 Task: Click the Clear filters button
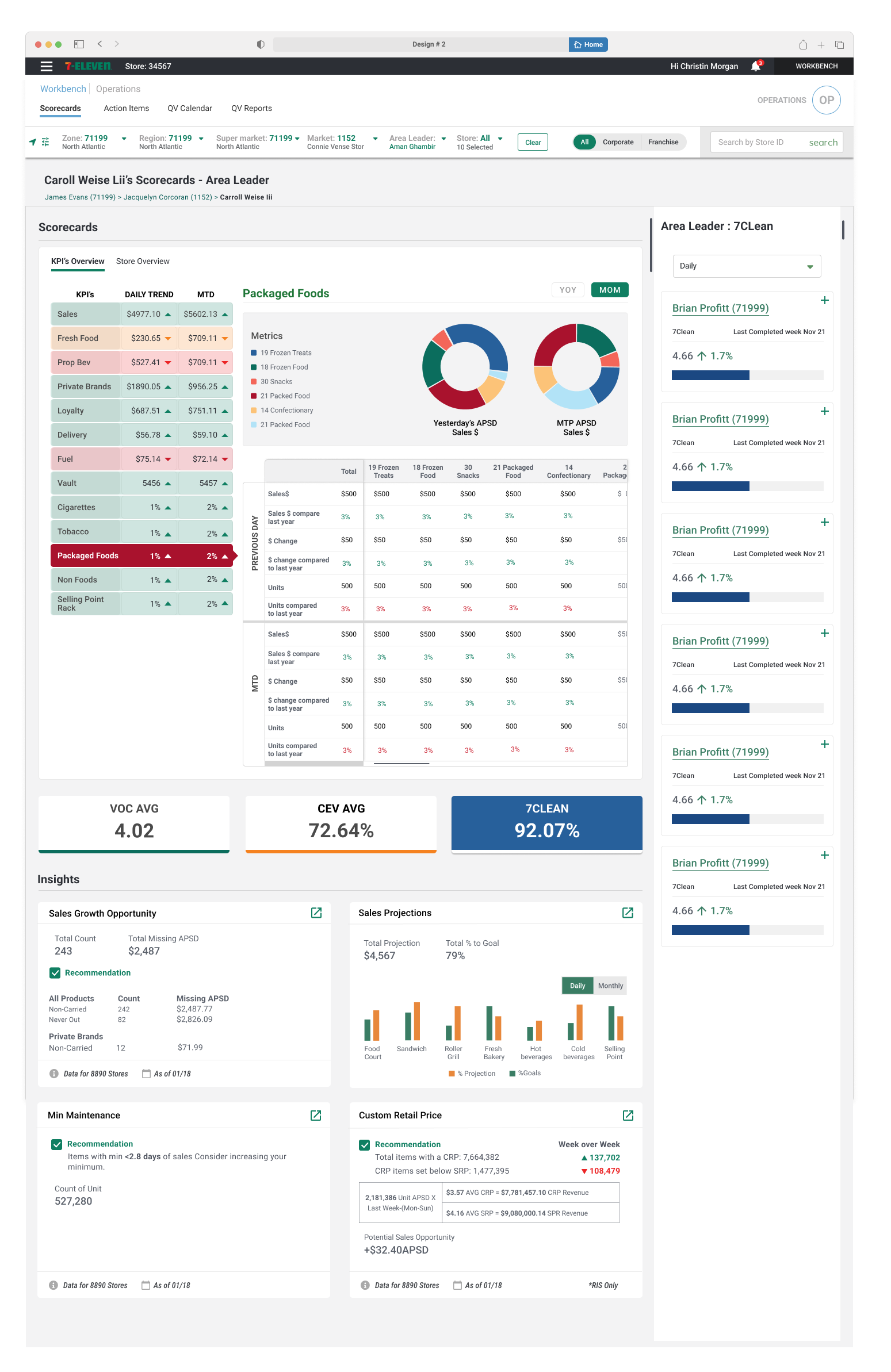532,143
